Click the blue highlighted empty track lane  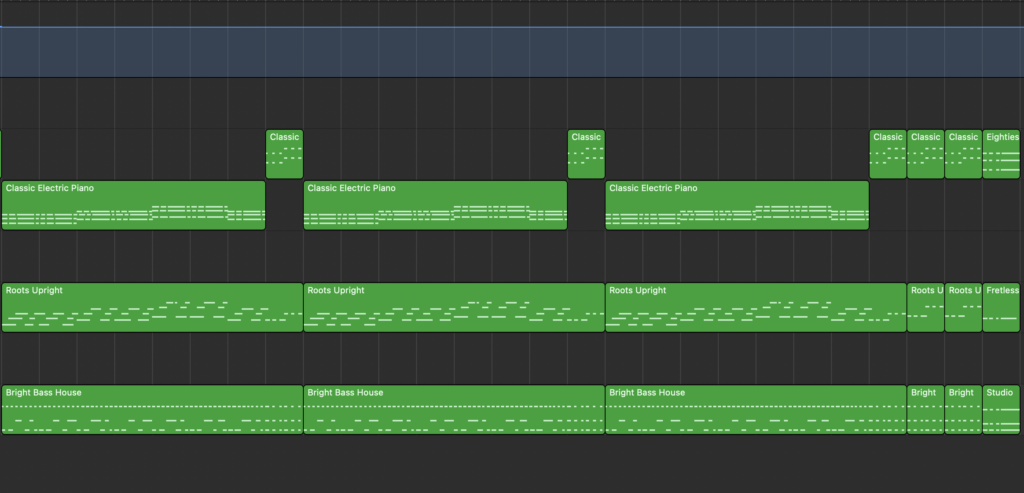[512, 52]
